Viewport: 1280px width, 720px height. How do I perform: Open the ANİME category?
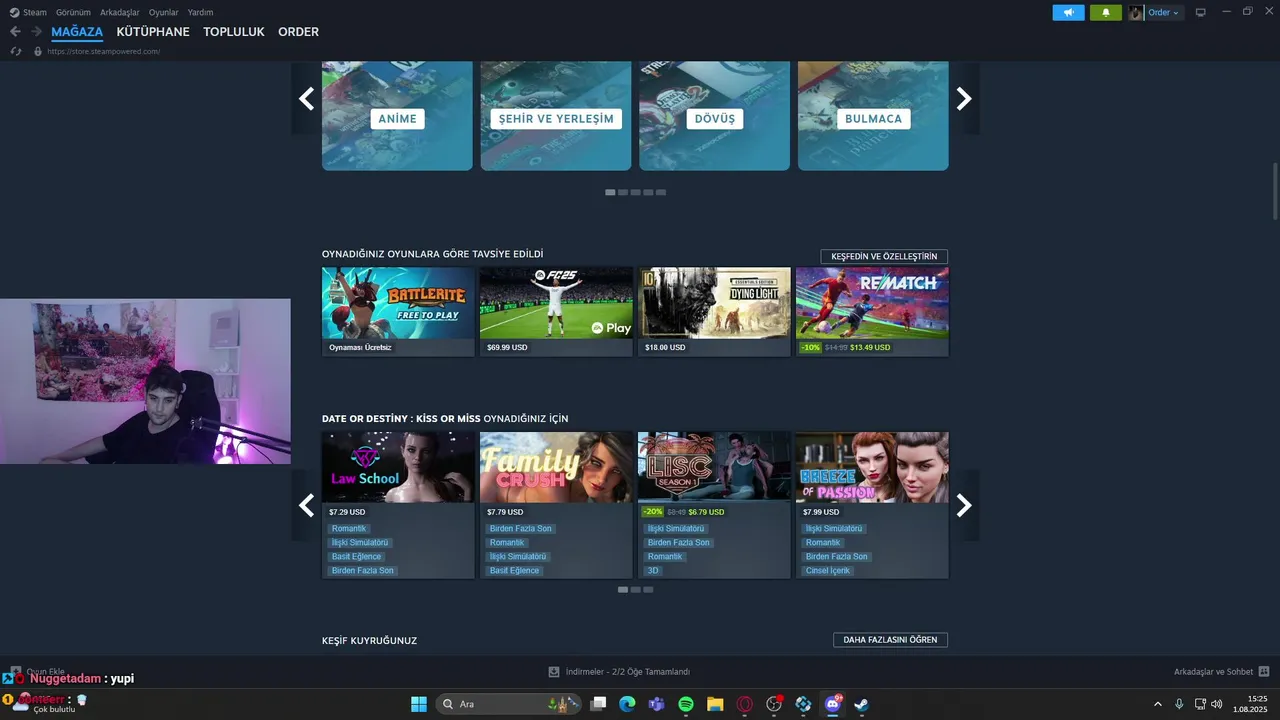pyautogui.click(x=397, y=116)
